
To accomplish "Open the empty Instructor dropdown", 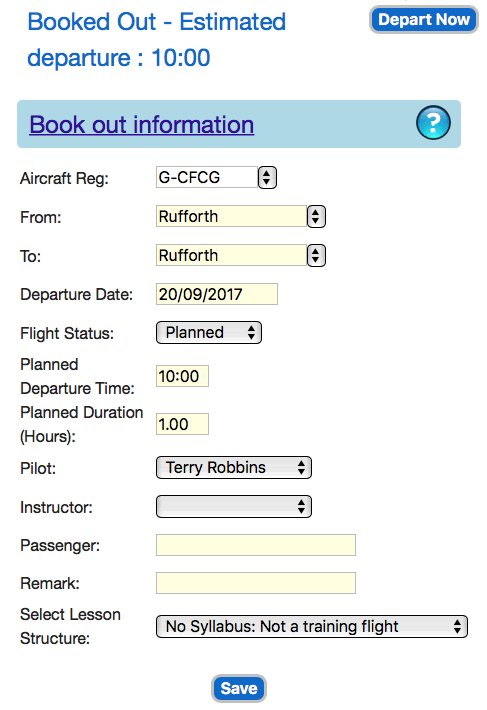I will 234,507.
